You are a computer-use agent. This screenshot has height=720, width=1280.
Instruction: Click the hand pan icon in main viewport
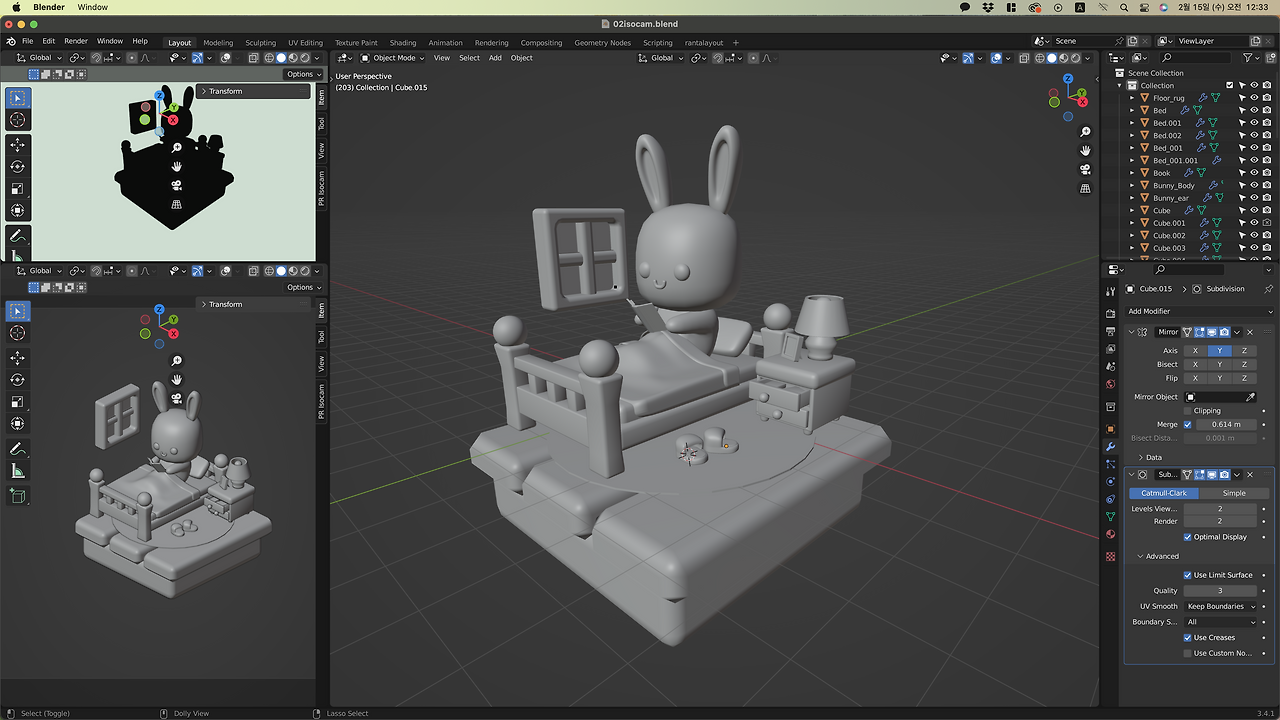pyautogui.click(x=1085, y=151)
